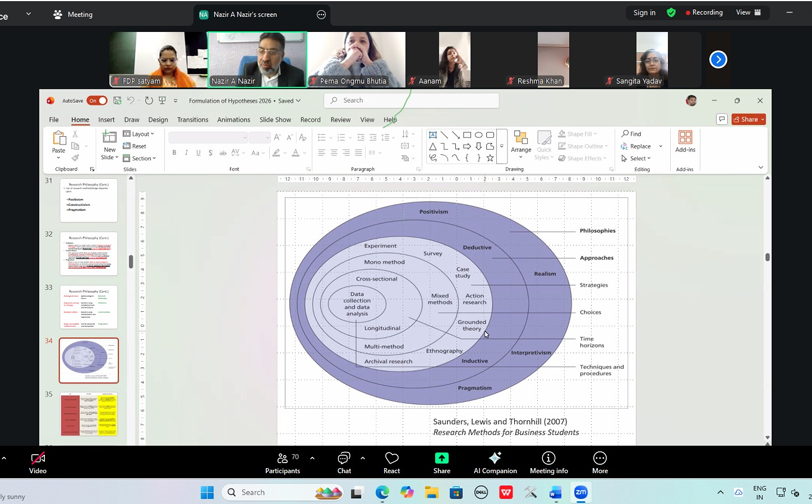
Task: Expand the Layout dropdown in Slides group
Action: coord(141,134)
